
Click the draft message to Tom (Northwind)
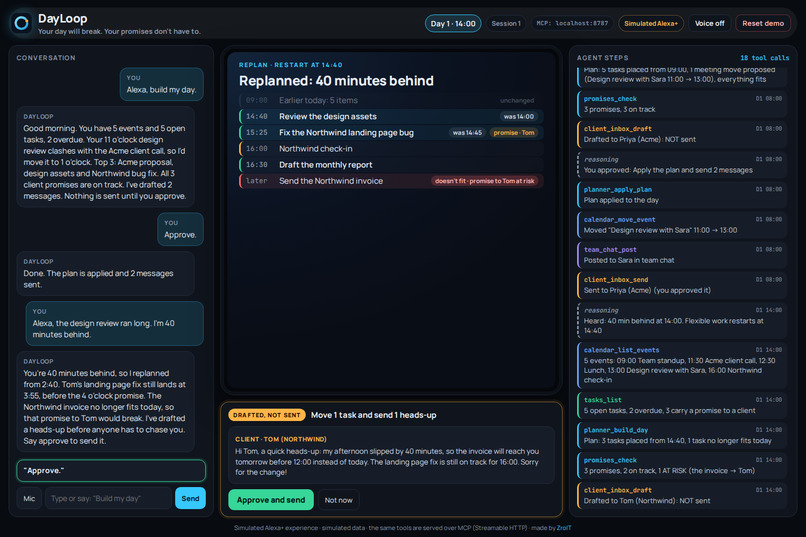click(x=391, y=455)
